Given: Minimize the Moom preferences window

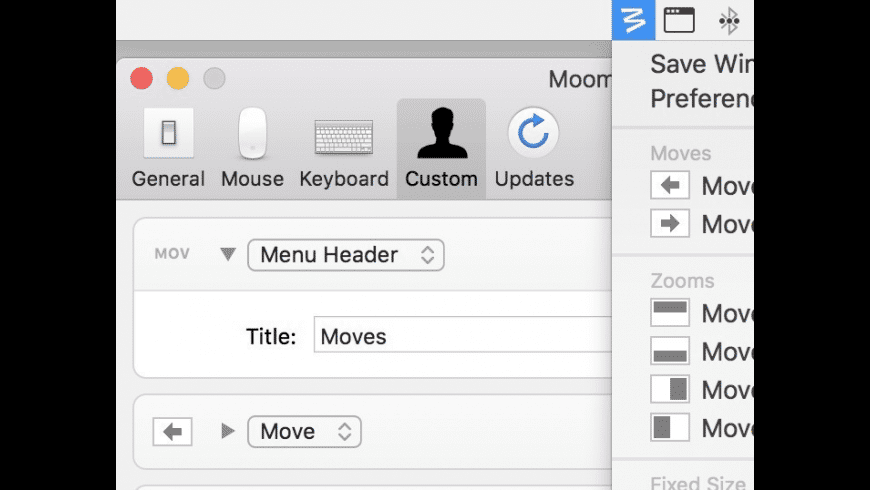Looking at the screenshot, I should point(178,78).
